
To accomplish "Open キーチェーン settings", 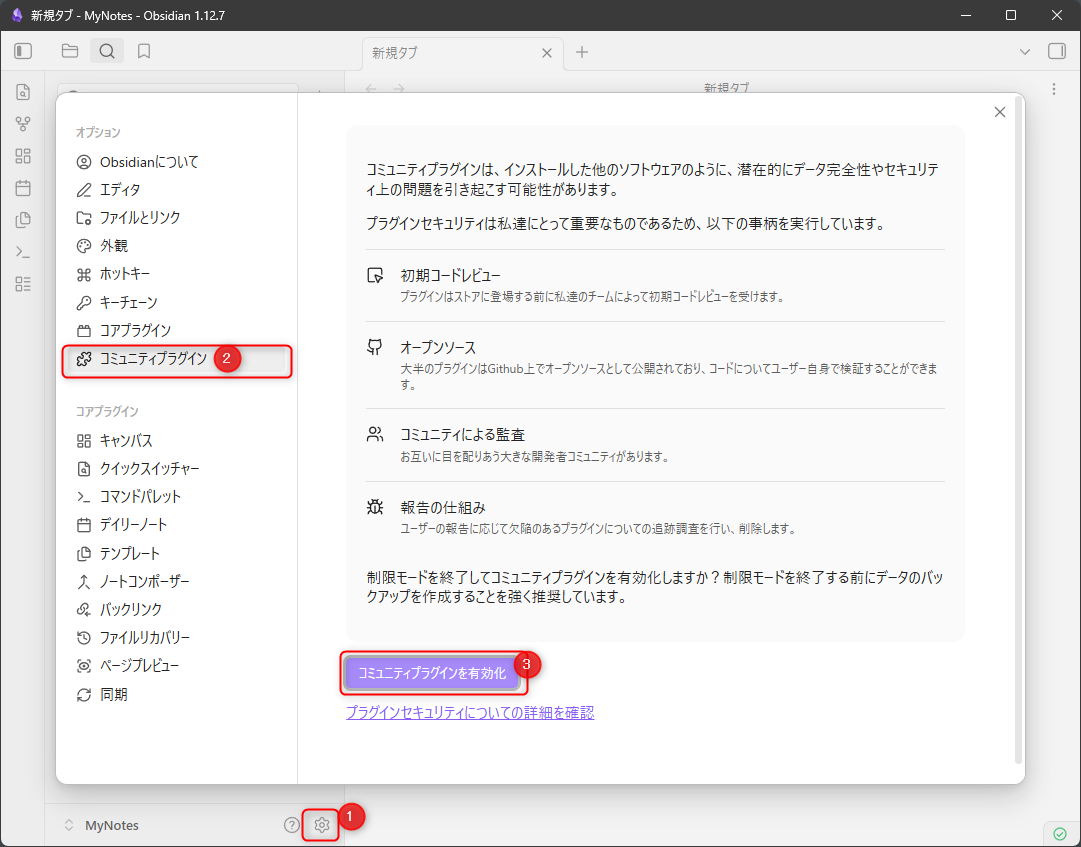I will [x=178, y=303].
